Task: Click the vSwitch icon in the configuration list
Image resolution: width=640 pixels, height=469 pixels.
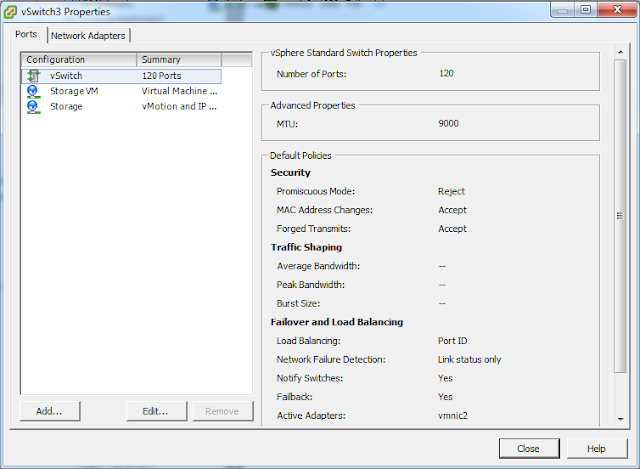Action: tap(33, 76)
